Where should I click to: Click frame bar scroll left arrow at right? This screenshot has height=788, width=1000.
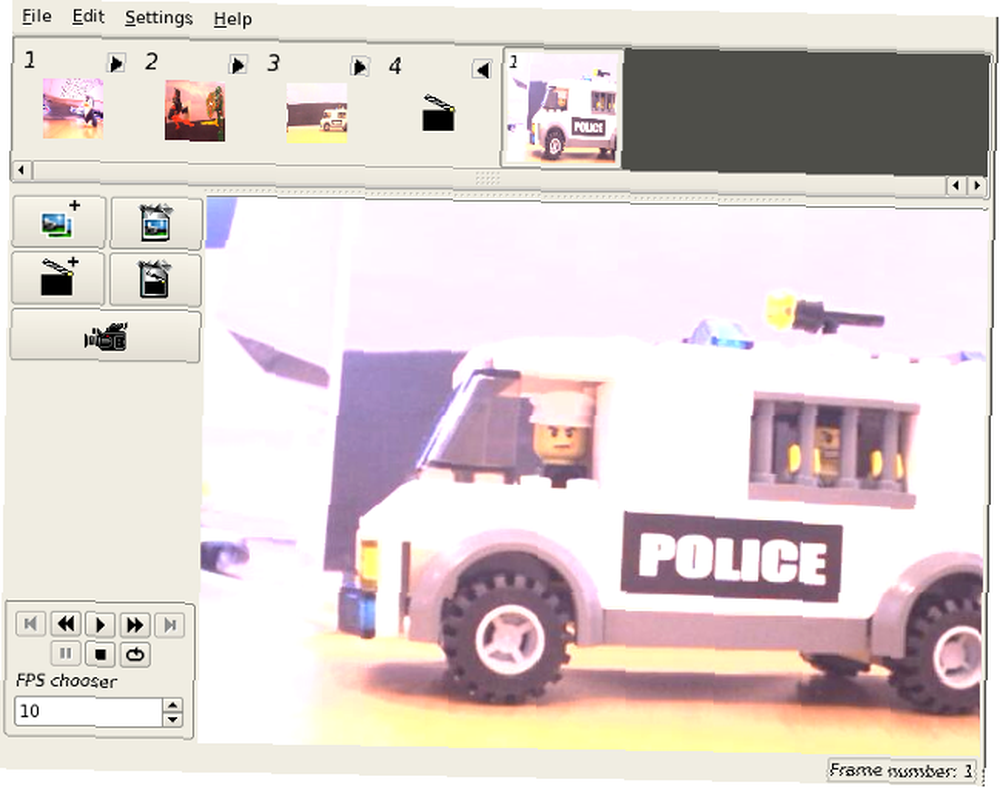pyautogui.click(x=955, y=186)
